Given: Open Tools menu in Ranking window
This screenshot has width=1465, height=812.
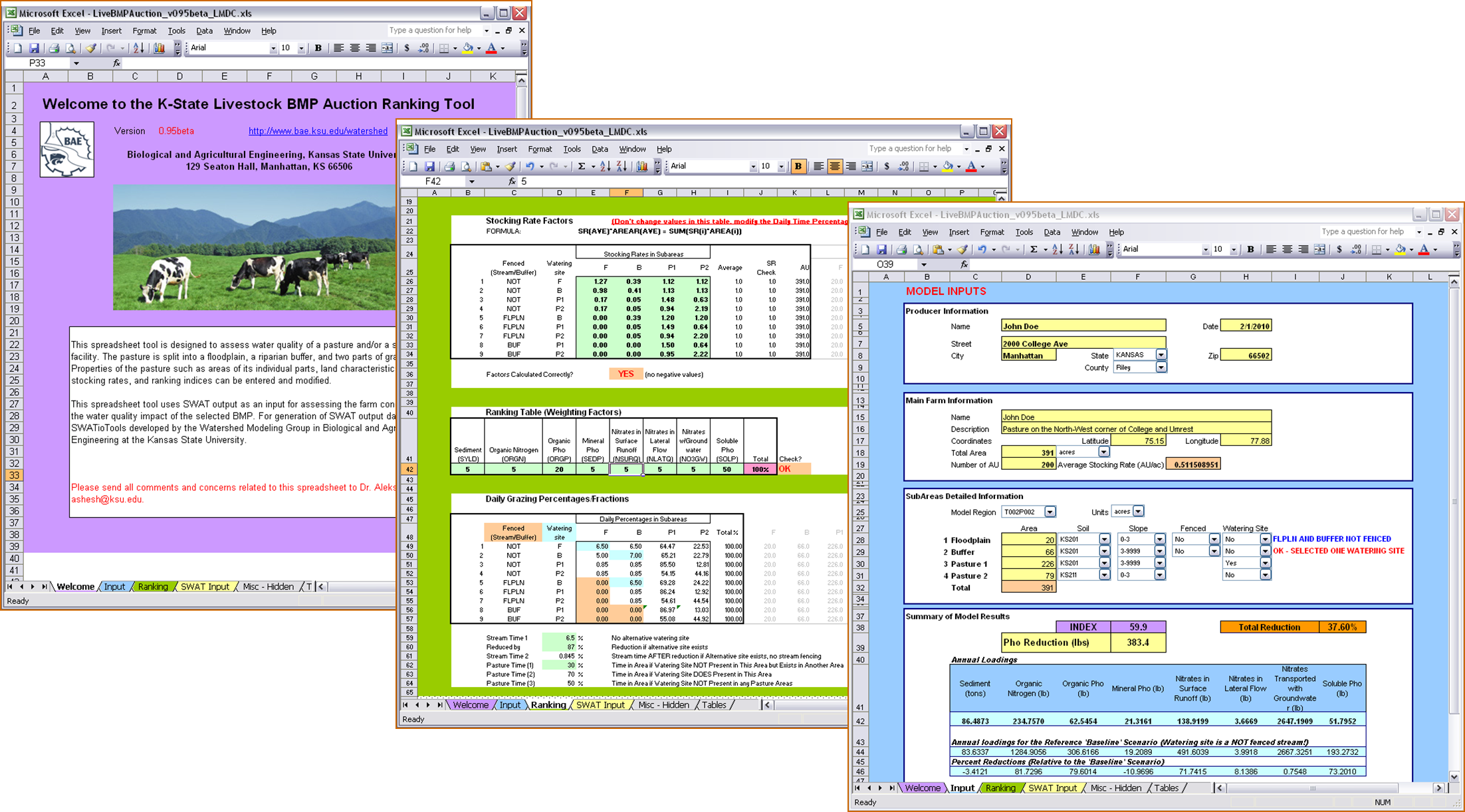Looking at the screenshot, I should point(572,150).
